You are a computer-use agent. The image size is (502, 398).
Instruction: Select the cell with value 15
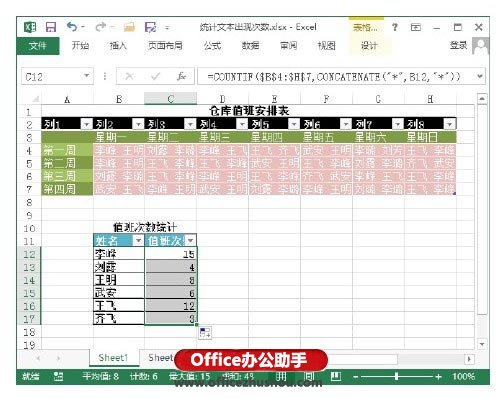171,254
